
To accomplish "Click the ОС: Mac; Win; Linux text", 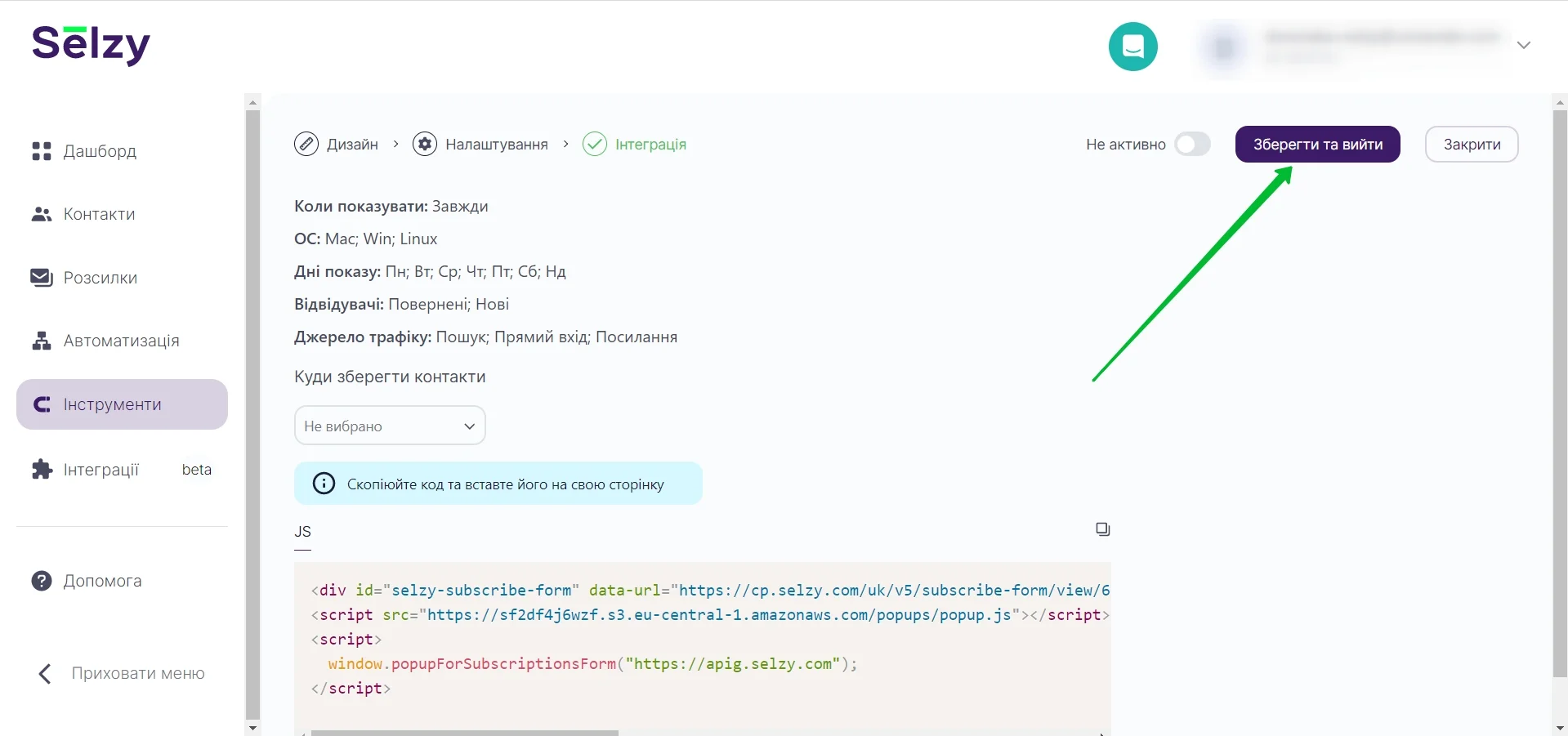I will [366, 239].
